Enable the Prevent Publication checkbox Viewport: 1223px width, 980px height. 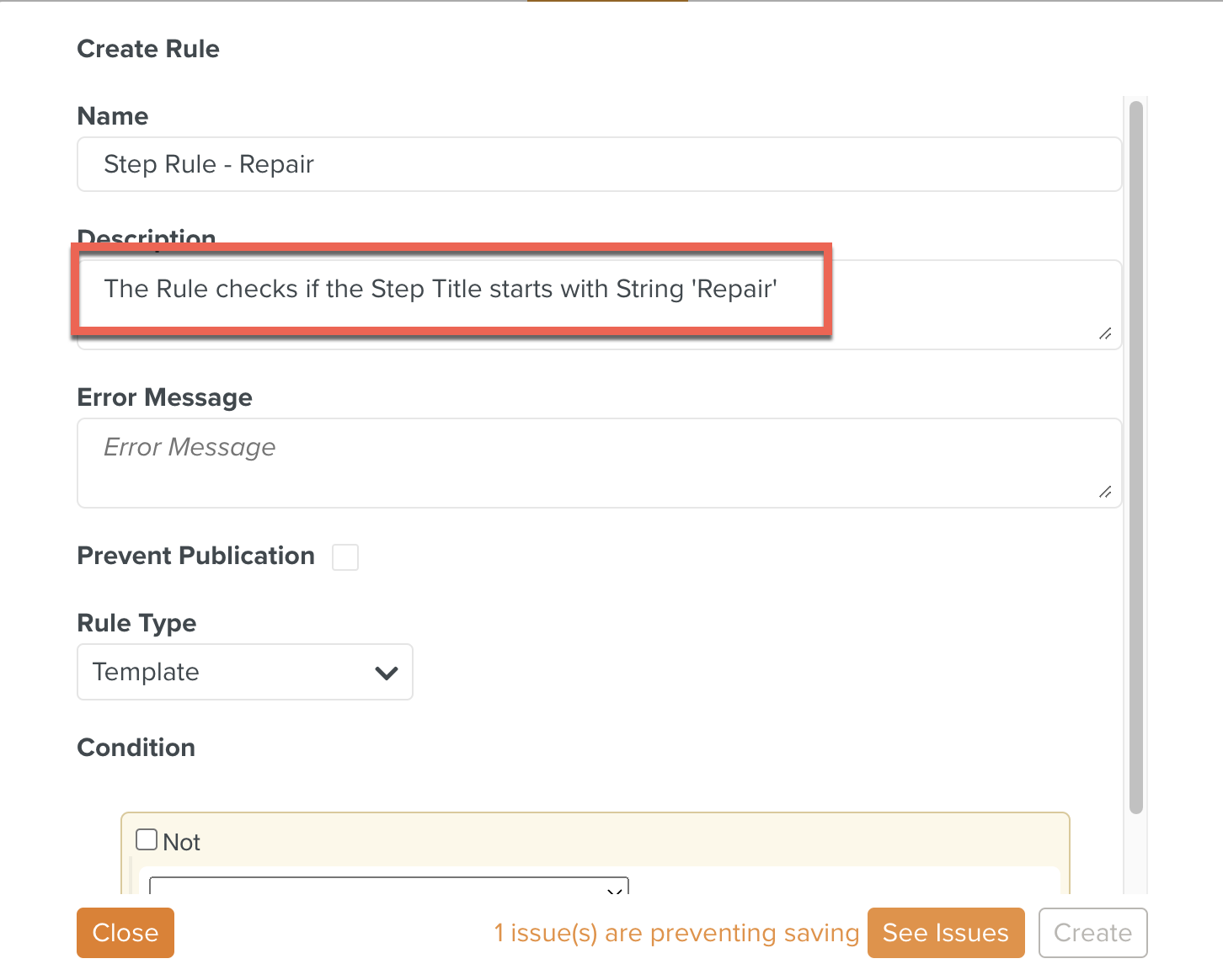pos(345,557)
